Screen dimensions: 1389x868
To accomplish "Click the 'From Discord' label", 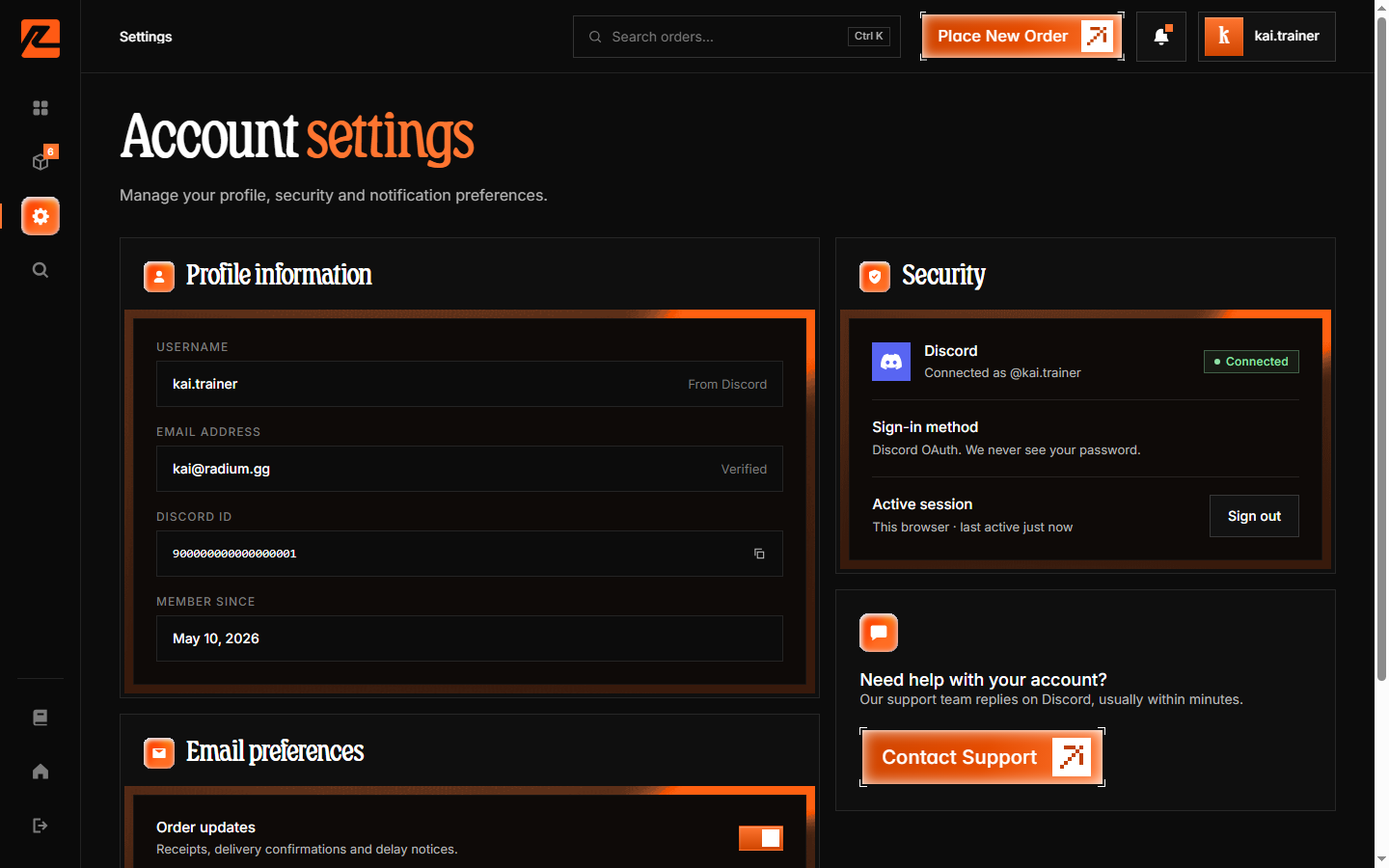I will coord(727,384).
